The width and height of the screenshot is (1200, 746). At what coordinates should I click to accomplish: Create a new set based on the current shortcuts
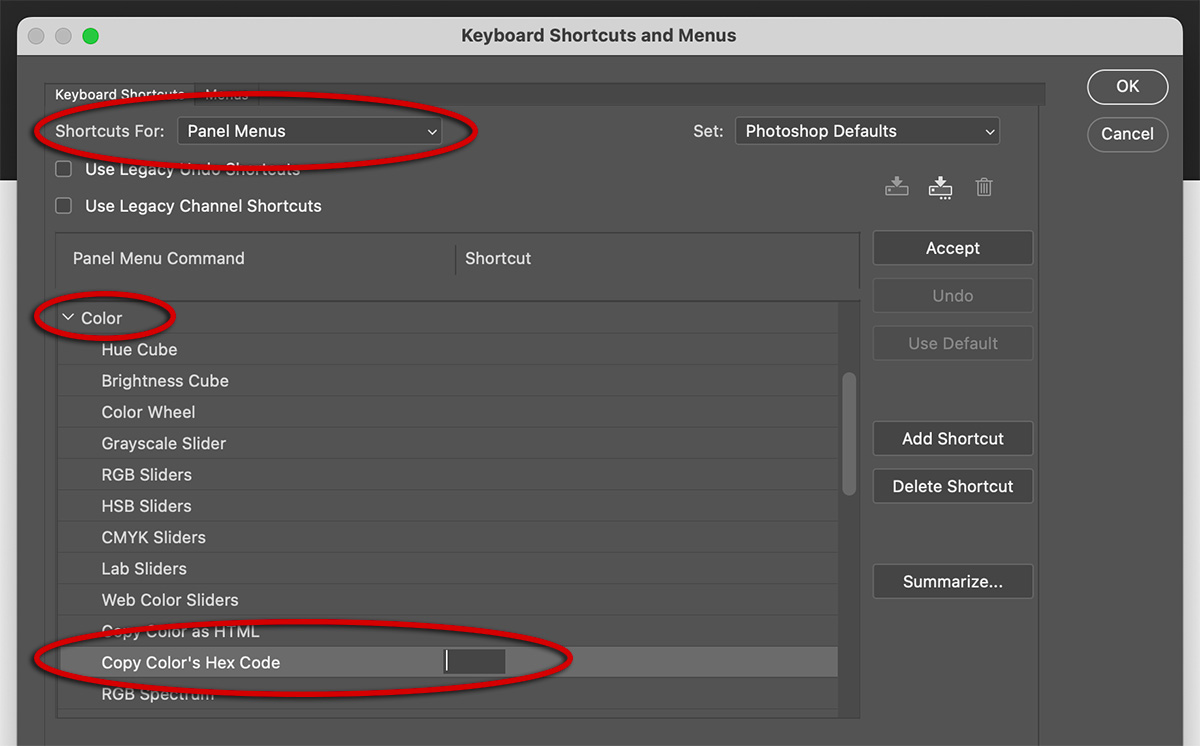click(x=940, y=187)
